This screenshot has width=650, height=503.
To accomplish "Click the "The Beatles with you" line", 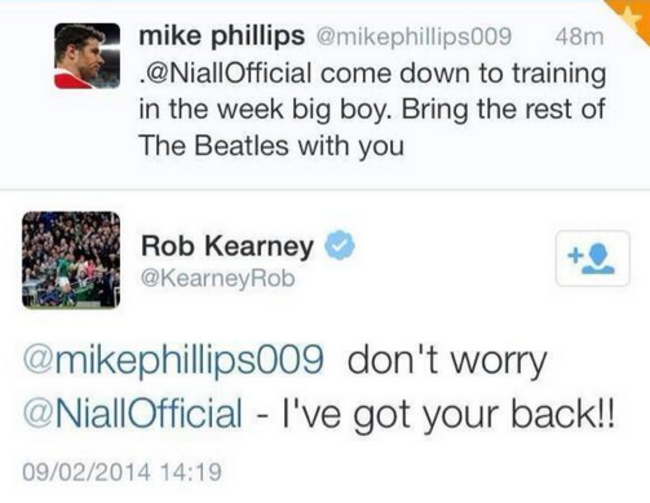I will (x=272, y=146).
